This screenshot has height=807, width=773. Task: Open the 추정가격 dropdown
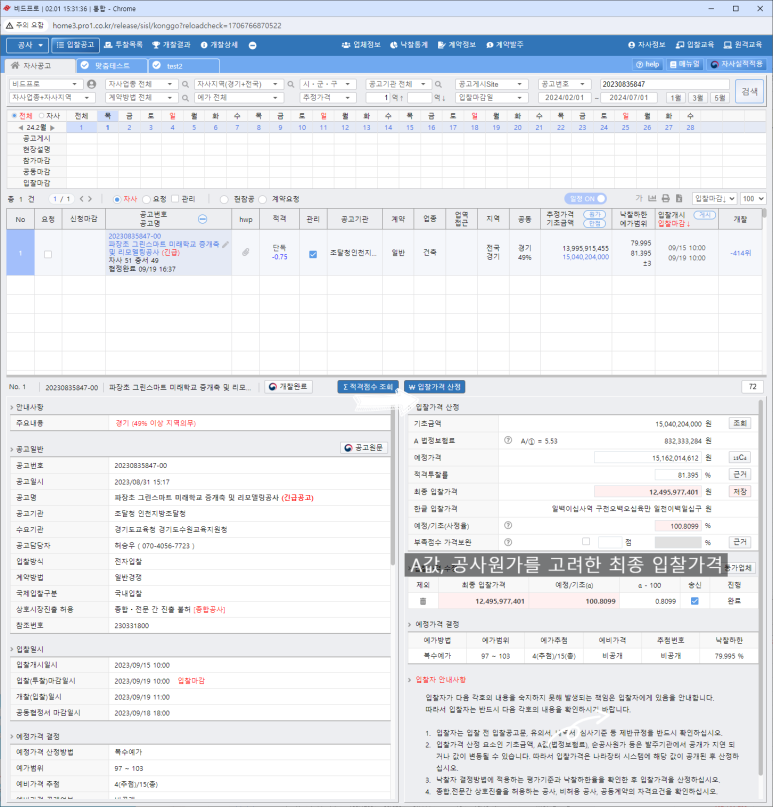328,97
